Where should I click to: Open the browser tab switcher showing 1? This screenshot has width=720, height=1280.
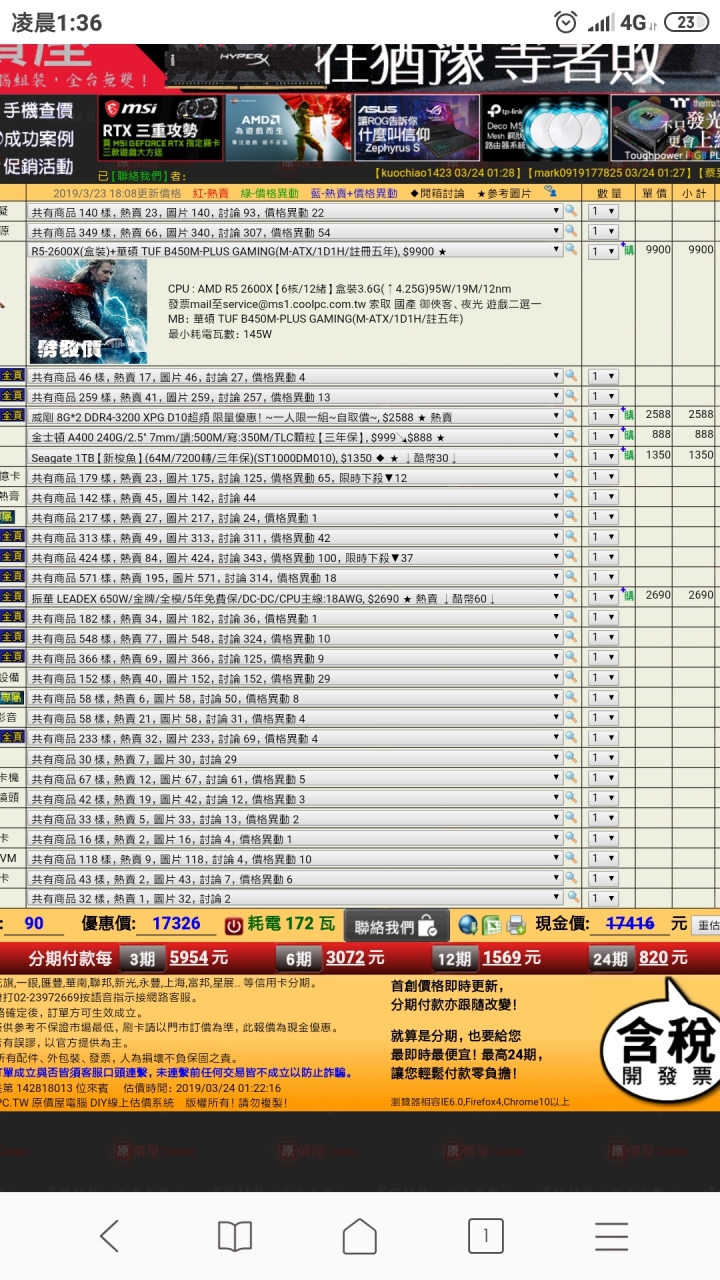click(485, 1236)
